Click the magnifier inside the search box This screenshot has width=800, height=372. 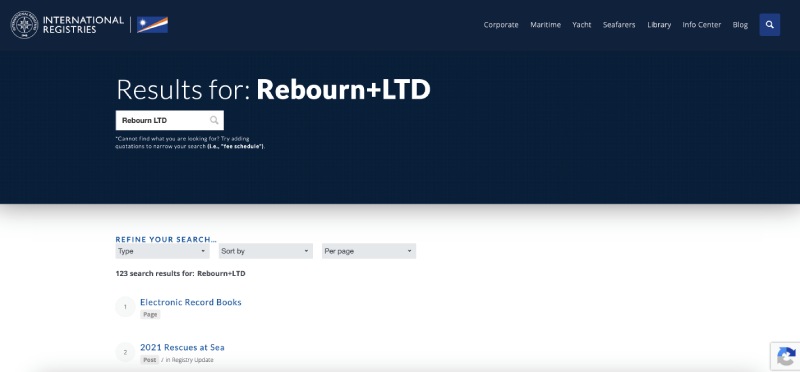214,120
